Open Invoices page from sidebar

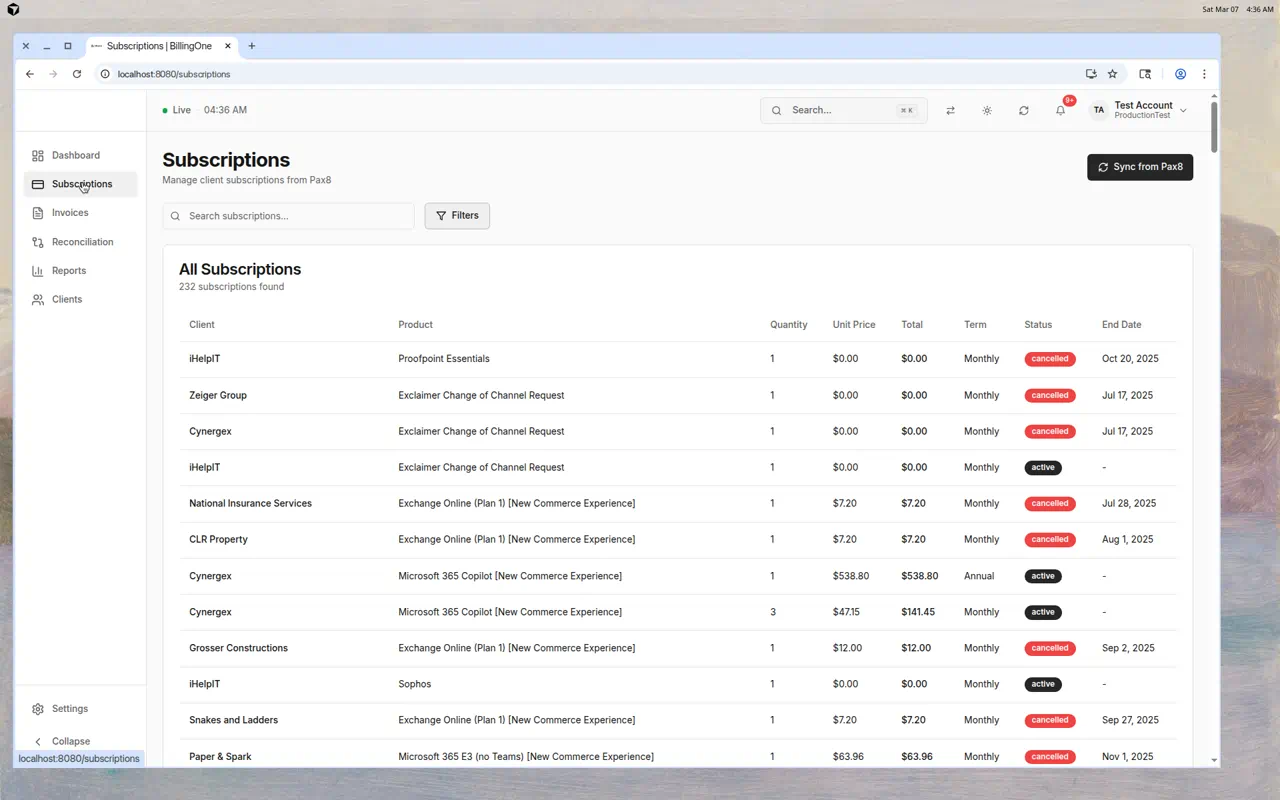pyautogui.click(x=81, y=213)
